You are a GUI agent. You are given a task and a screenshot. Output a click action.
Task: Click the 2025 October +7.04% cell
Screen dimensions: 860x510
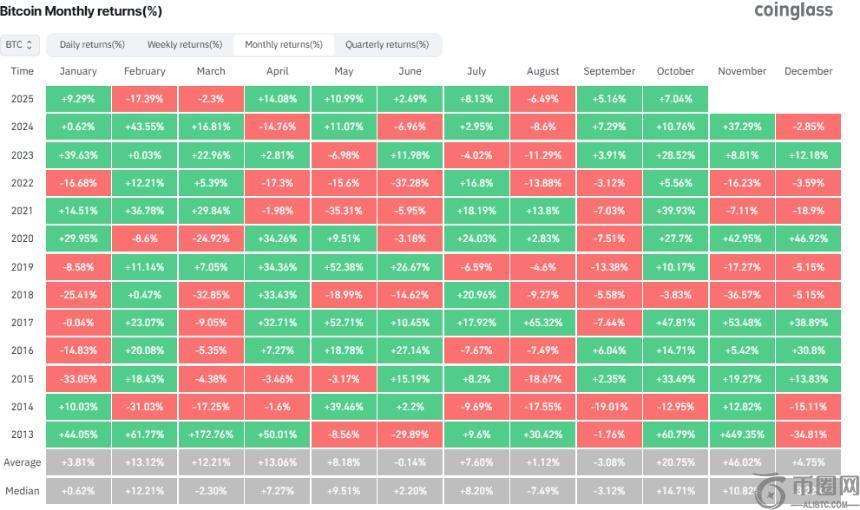675,99
